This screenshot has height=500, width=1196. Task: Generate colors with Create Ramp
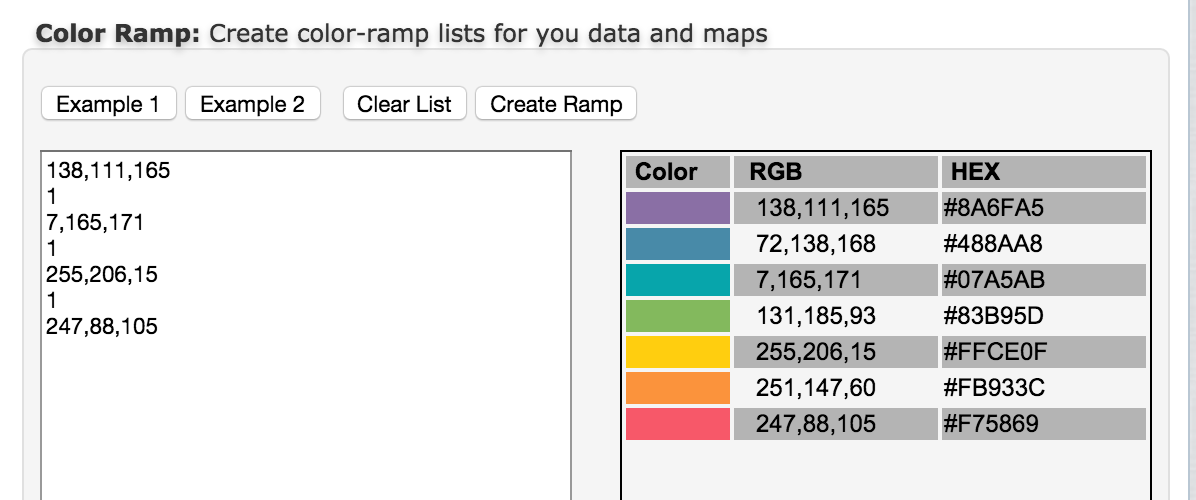click(x=556, y=104)
